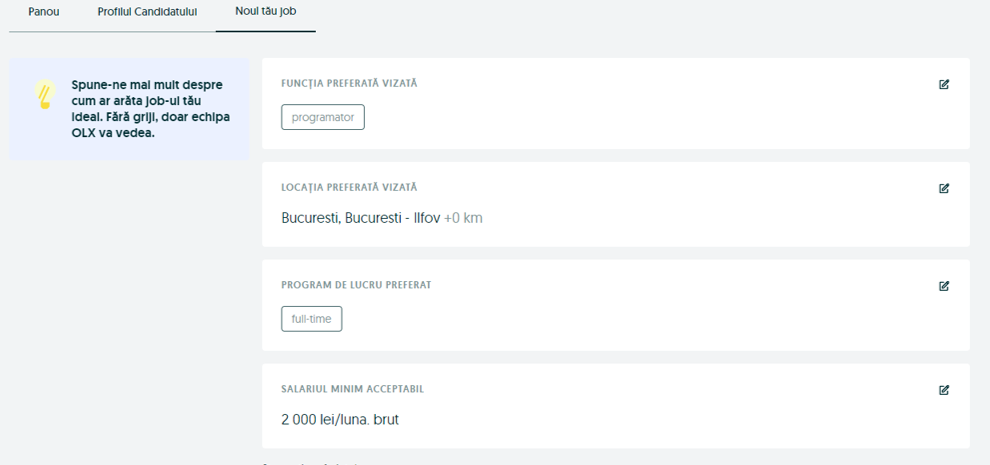Edit the 'Program de lucru preferat' section

click(x=944, y=286)
